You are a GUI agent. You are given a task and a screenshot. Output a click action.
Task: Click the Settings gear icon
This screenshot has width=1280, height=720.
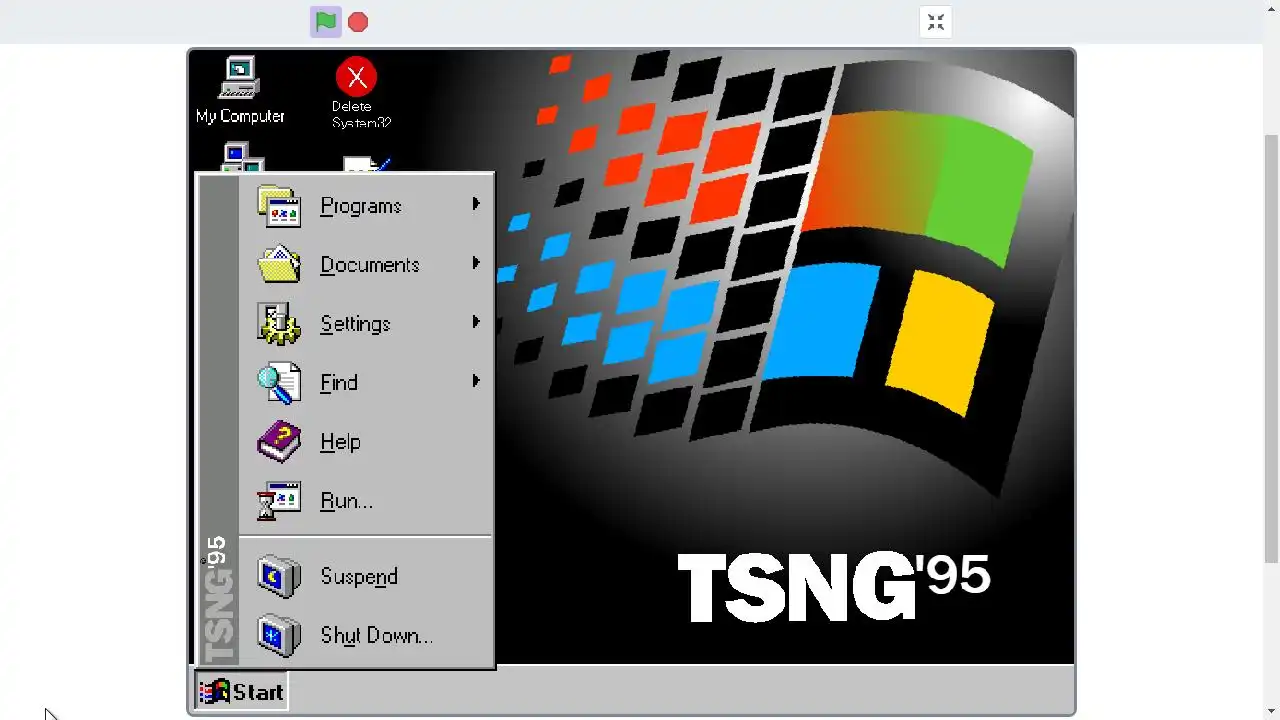(279, 324)
